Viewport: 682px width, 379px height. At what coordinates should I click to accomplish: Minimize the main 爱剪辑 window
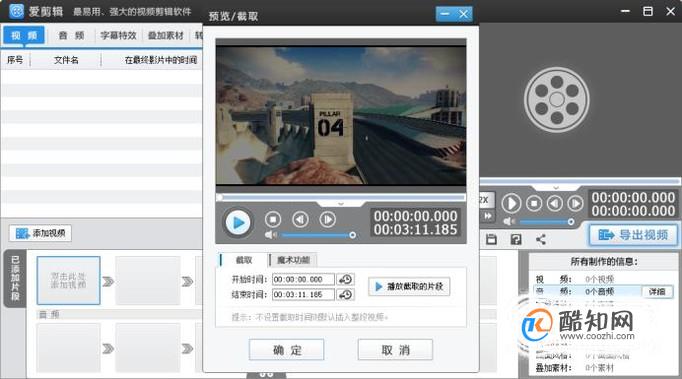click(625, 11)
